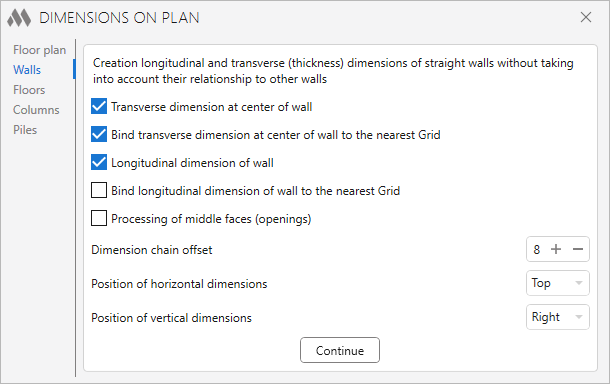
Task: Decrease dimension chain offset with minus icon
Action: [x=578, y=249]
